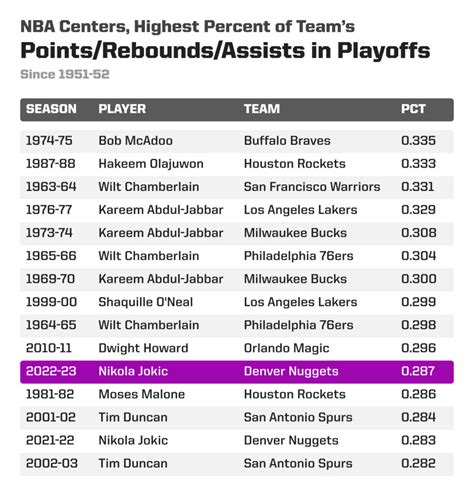Click the 0.298 percentage value

click(419, 325)
